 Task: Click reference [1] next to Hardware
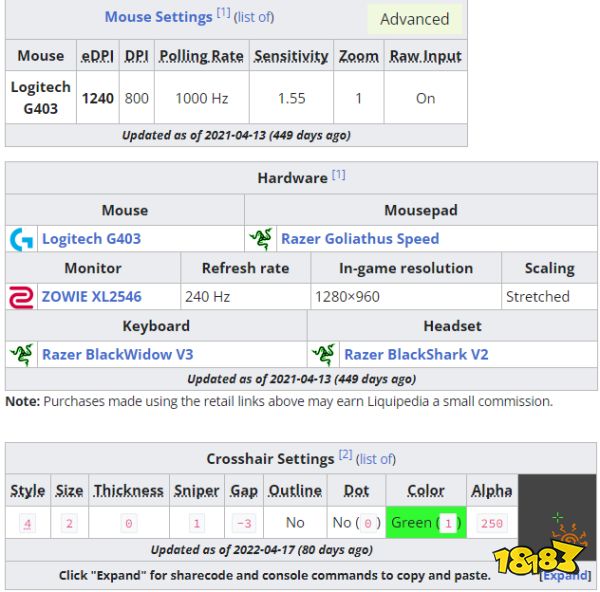pos(338,175)
